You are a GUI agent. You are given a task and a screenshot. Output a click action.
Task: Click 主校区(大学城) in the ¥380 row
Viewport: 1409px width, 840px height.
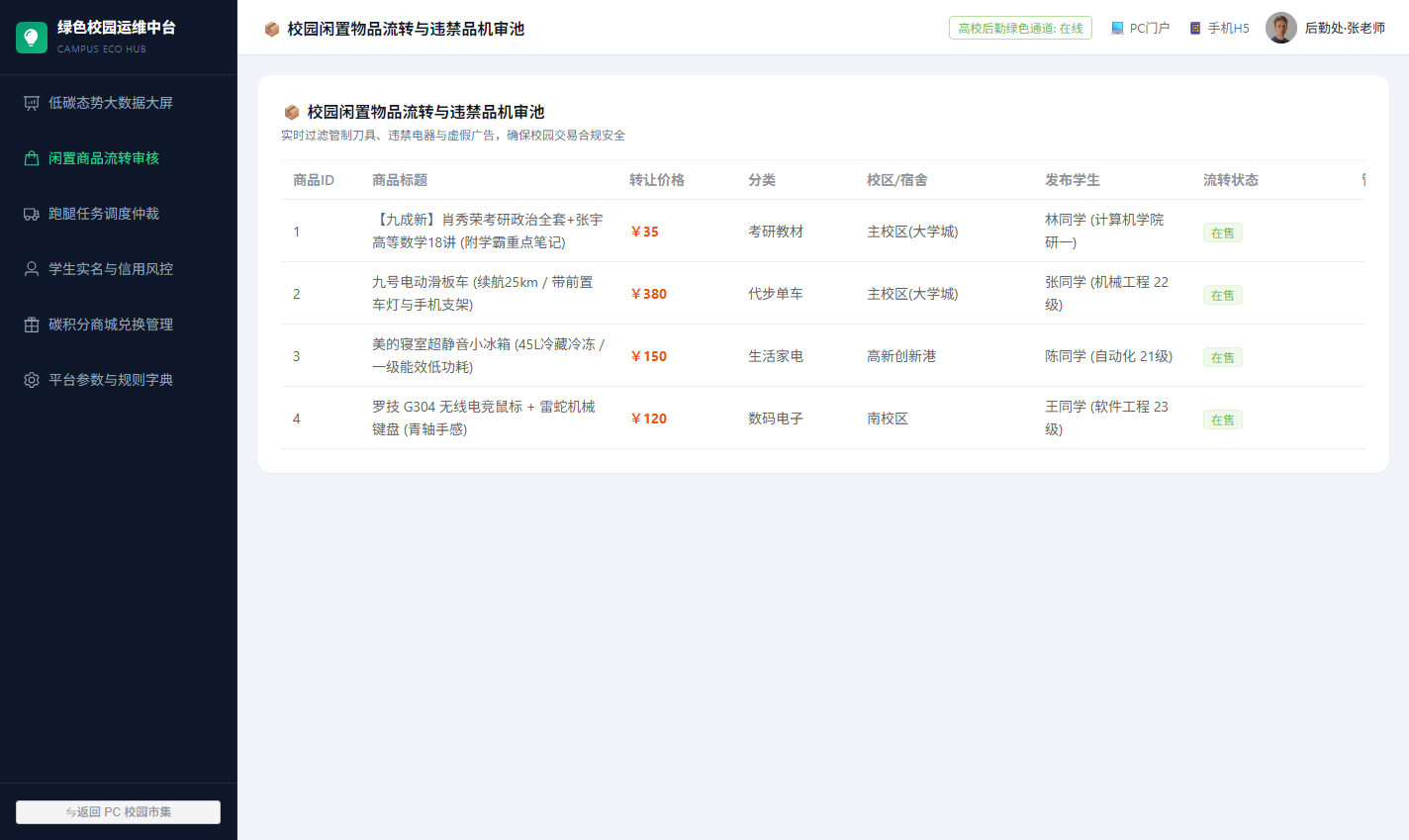pos(912,294)
